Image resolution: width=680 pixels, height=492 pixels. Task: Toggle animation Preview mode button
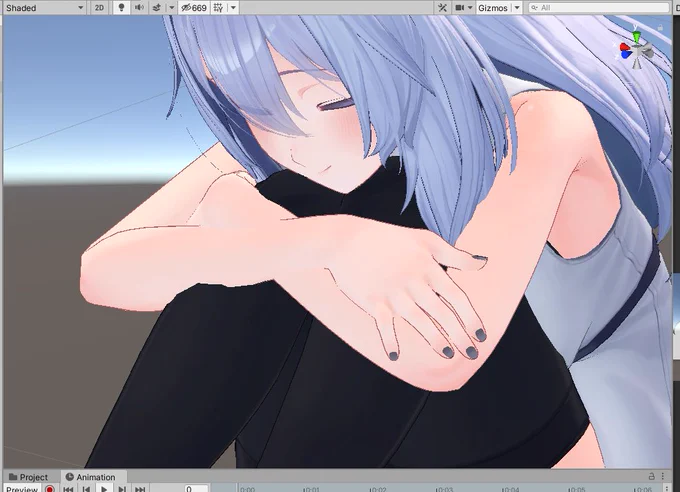22,489
